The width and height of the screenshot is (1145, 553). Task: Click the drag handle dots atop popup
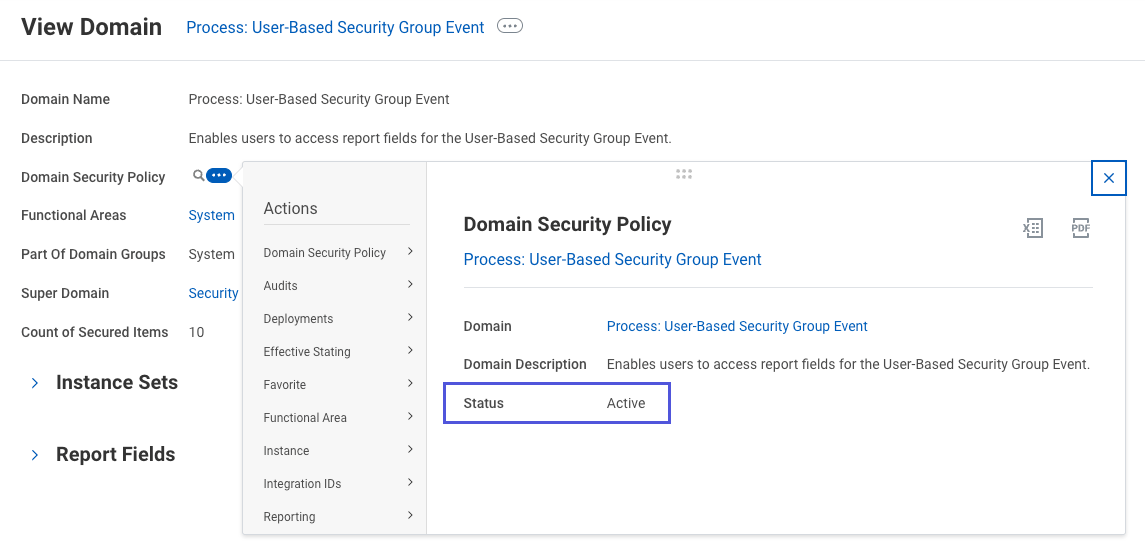pyautogui.click(x=684, y=174)
